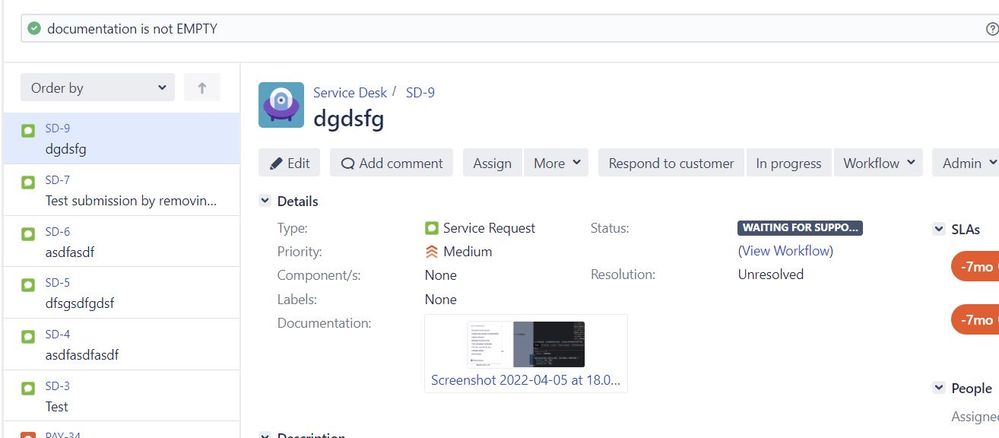Click the Medium priority icon
This screenshot has width=999, height=438.
pyautogui.click(x=431, y=252)
